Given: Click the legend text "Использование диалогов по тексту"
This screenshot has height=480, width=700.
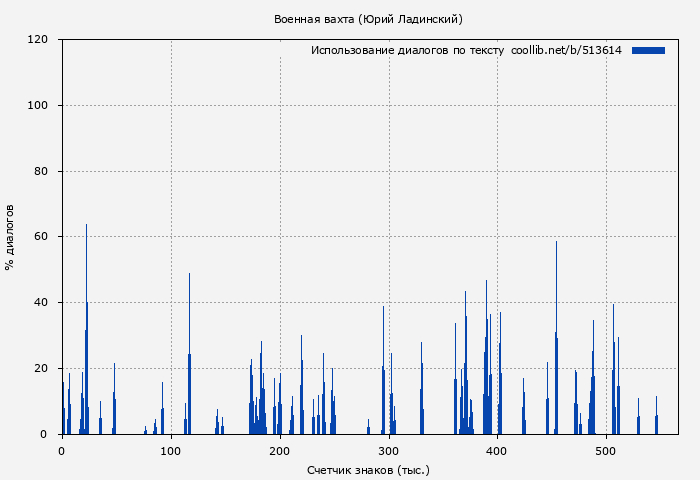Looking at the screenshot, I should pos(408,50).
